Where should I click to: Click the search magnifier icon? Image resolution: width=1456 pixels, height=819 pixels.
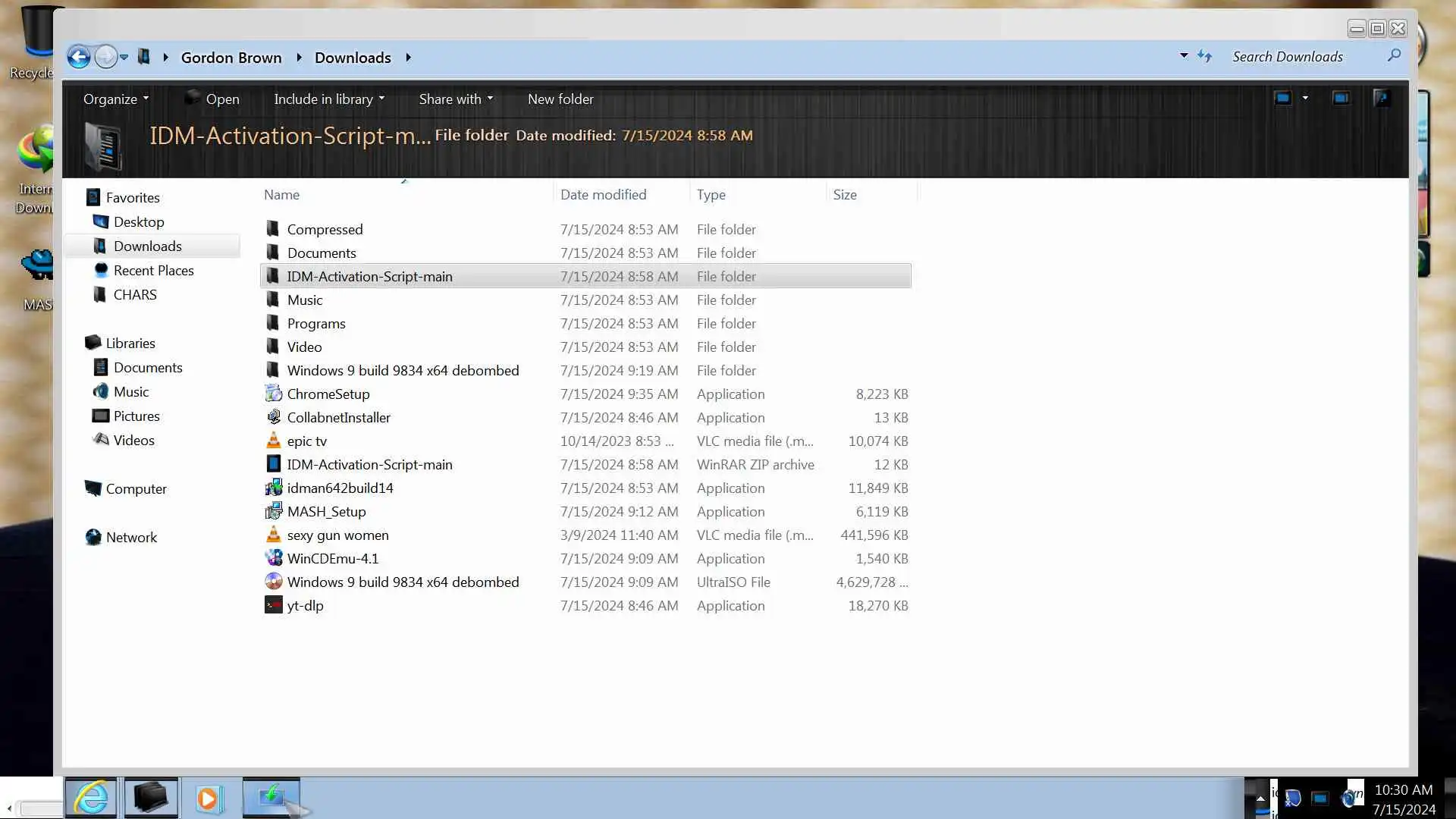coord(1394,55)
